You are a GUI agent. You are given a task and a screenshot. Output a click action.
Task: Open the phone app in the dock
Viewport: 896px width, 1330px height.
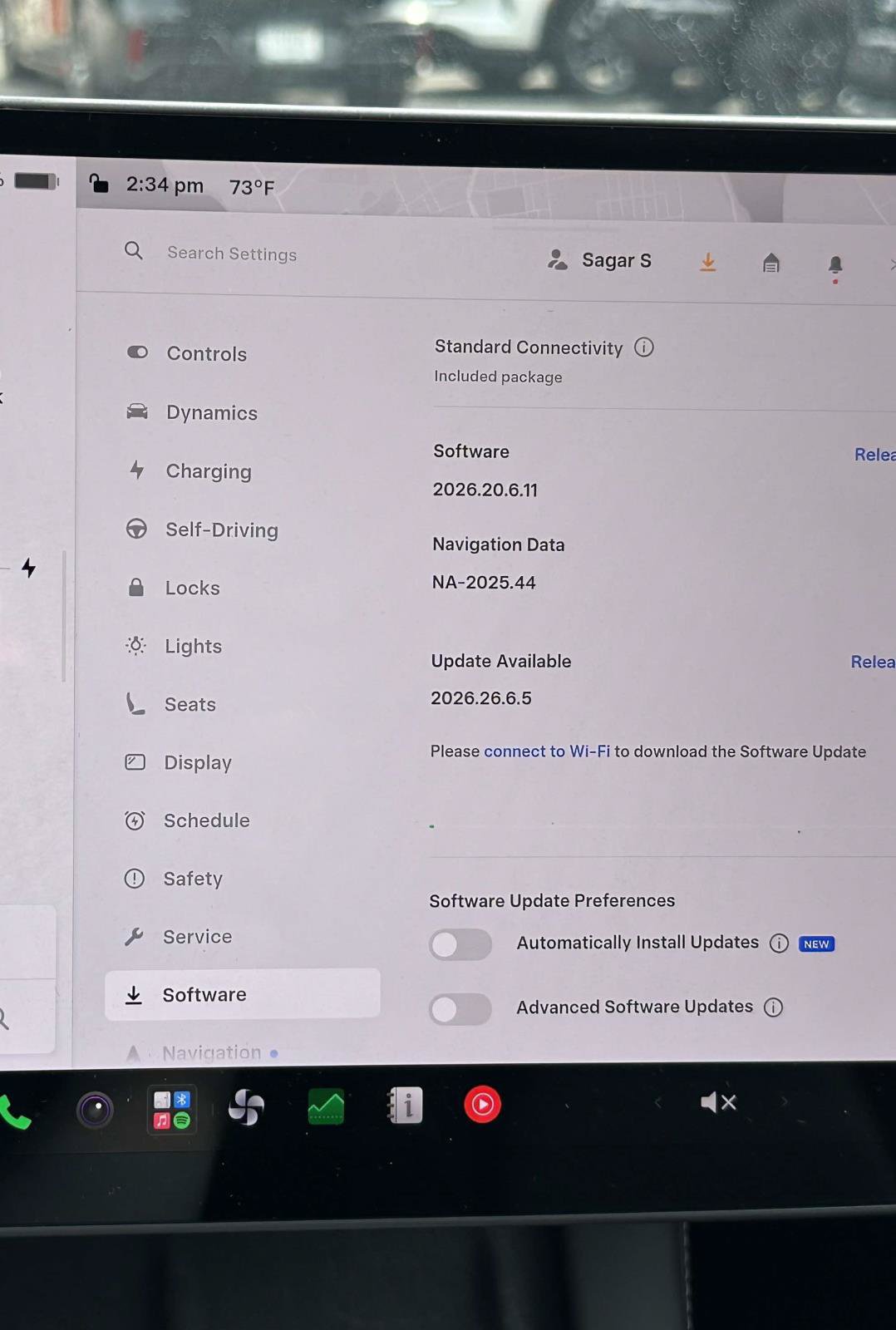[x=14, y=1112]
